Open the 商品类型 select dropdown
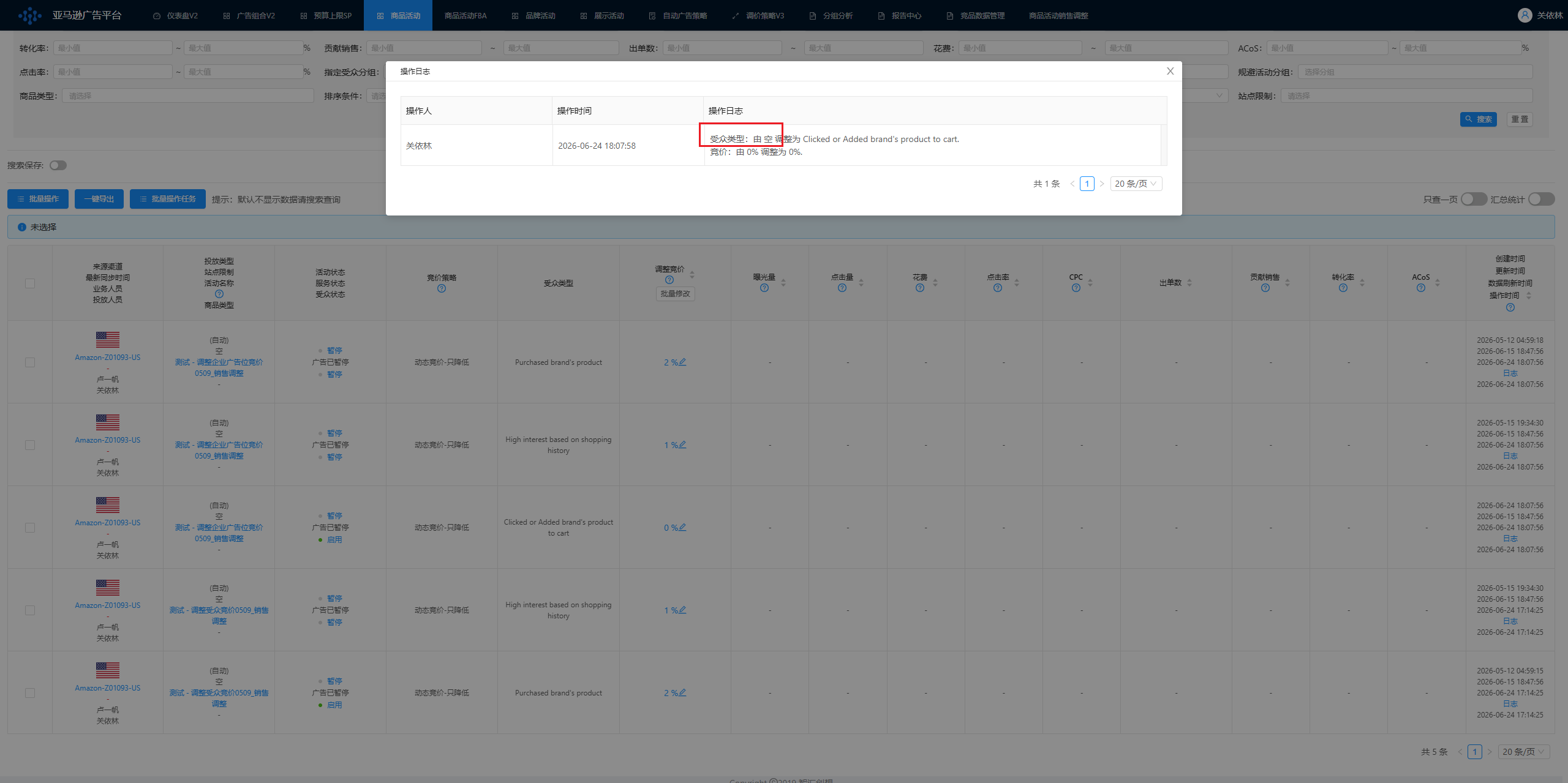 (x=188, y=96)
